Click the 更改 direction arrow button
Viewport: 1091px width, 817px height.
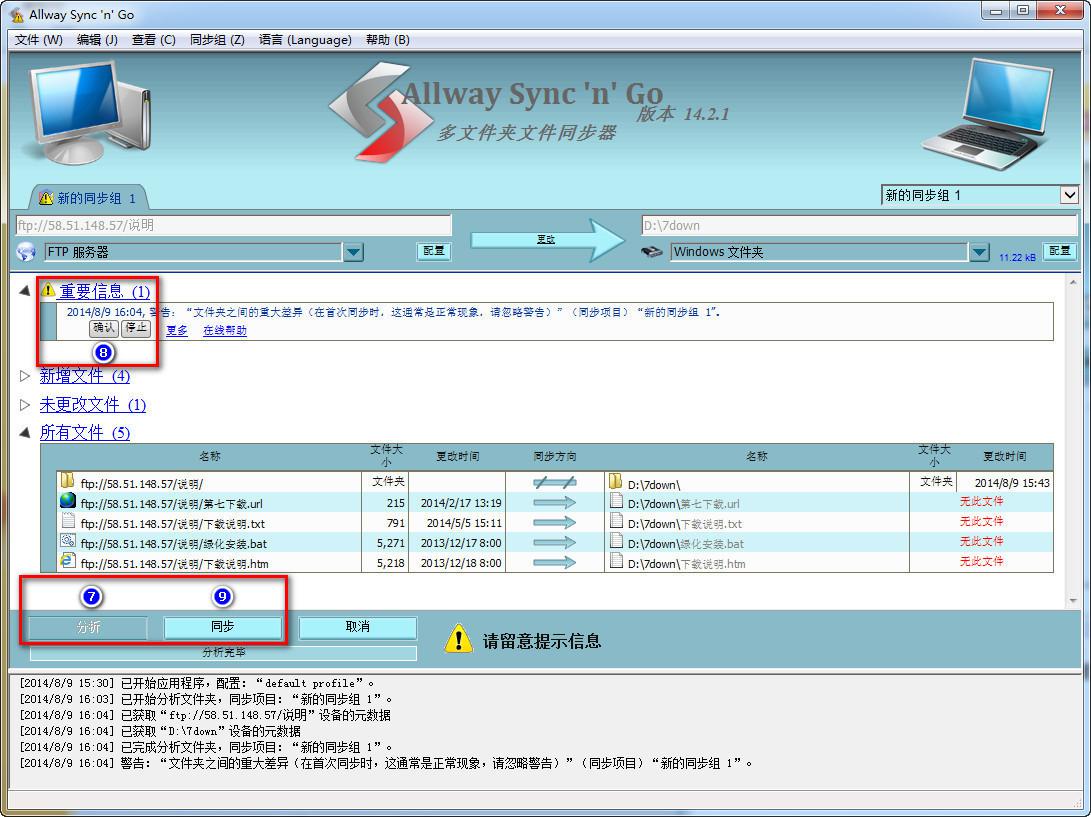(x=547, y=239)
